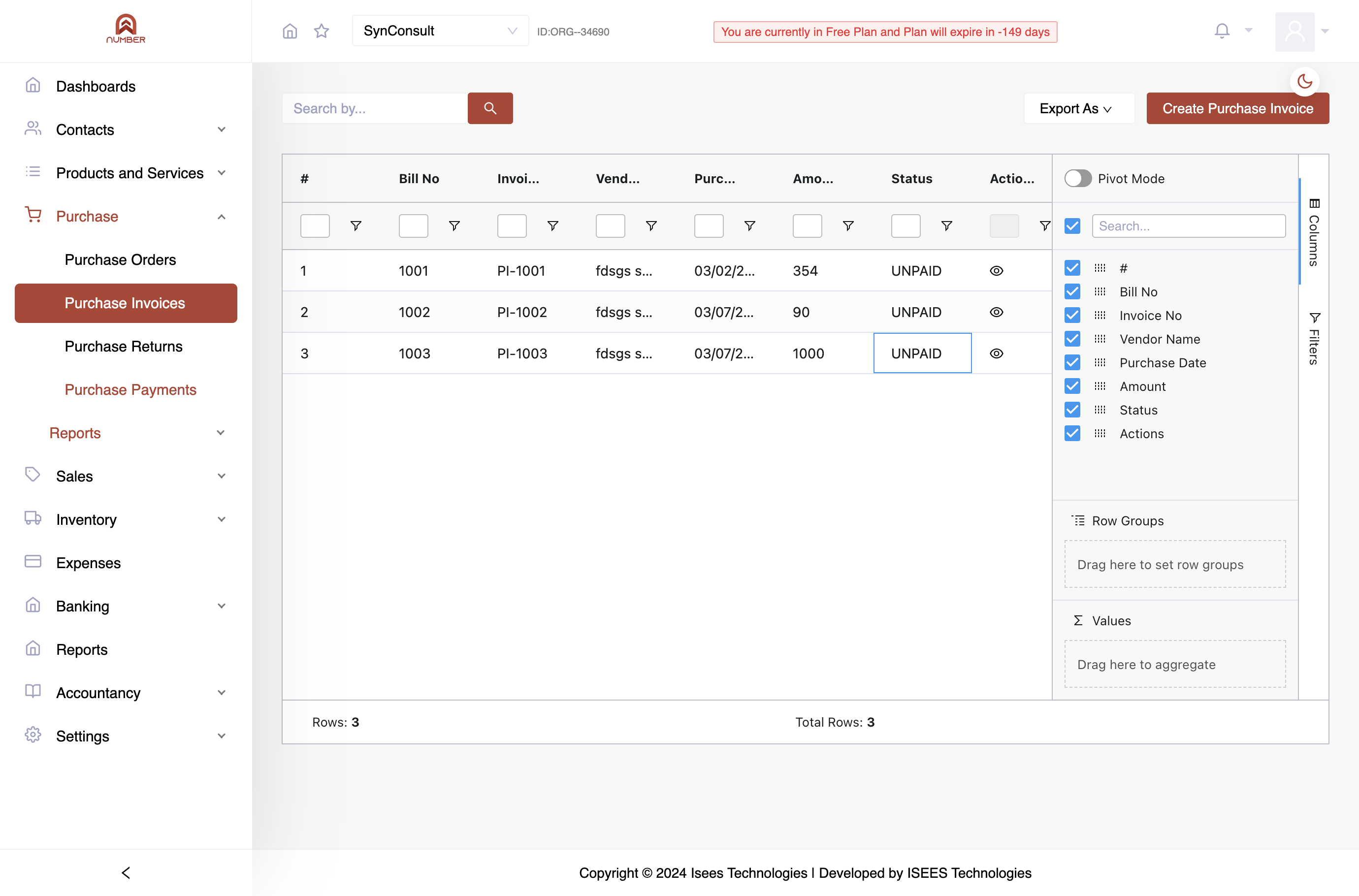This screenshot has height=896, width=1359.
Task: Open filter icon for Status column
Action: (946, 225)
